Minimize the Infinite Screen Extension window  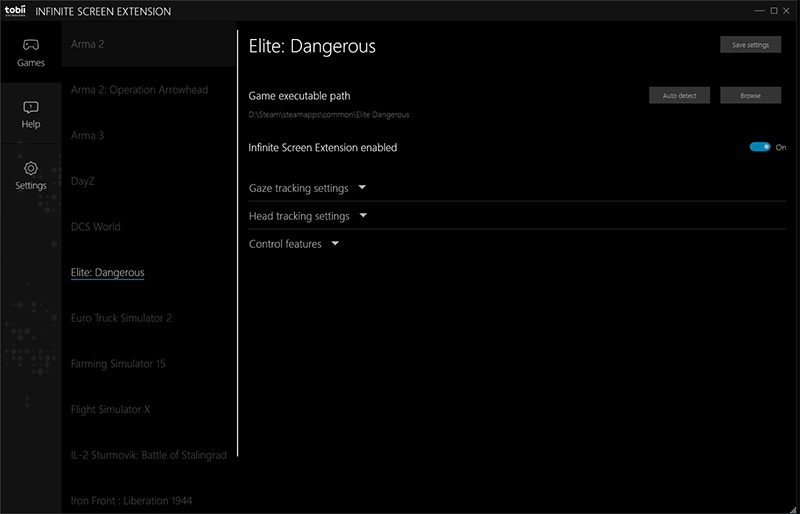click(760, 11)
